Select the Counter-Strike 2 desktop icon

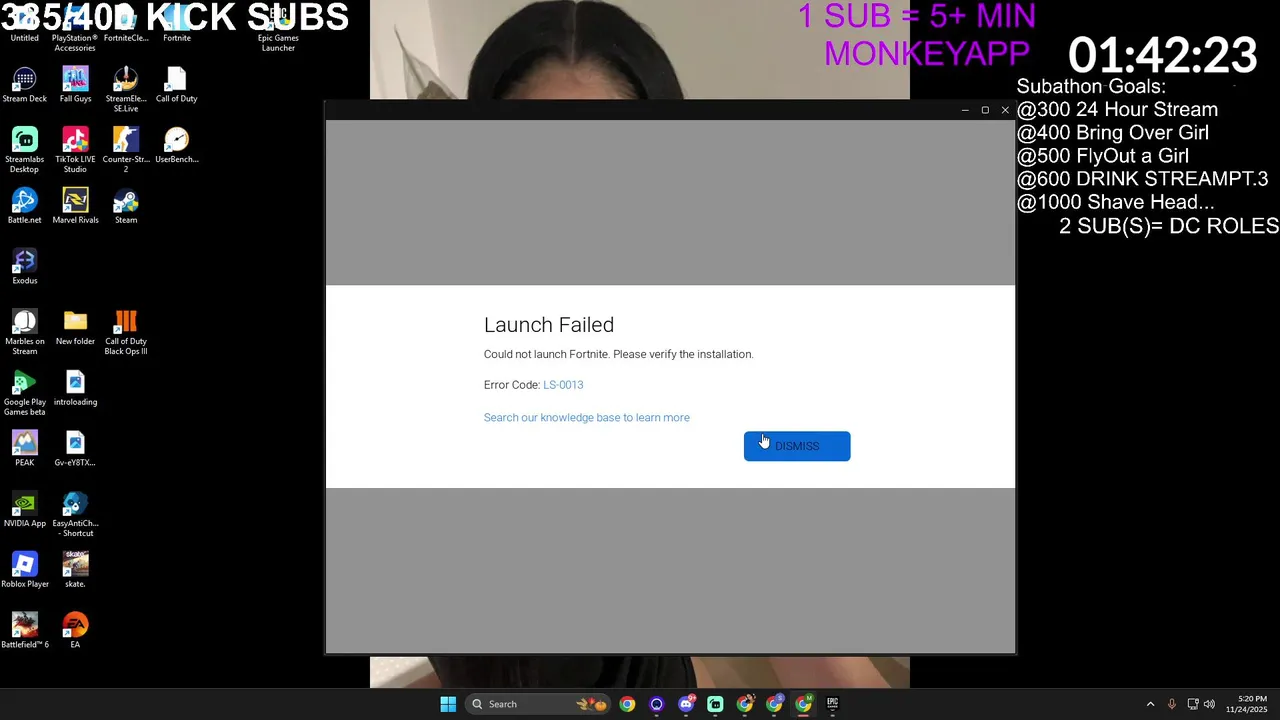click(x=126, y=150)
